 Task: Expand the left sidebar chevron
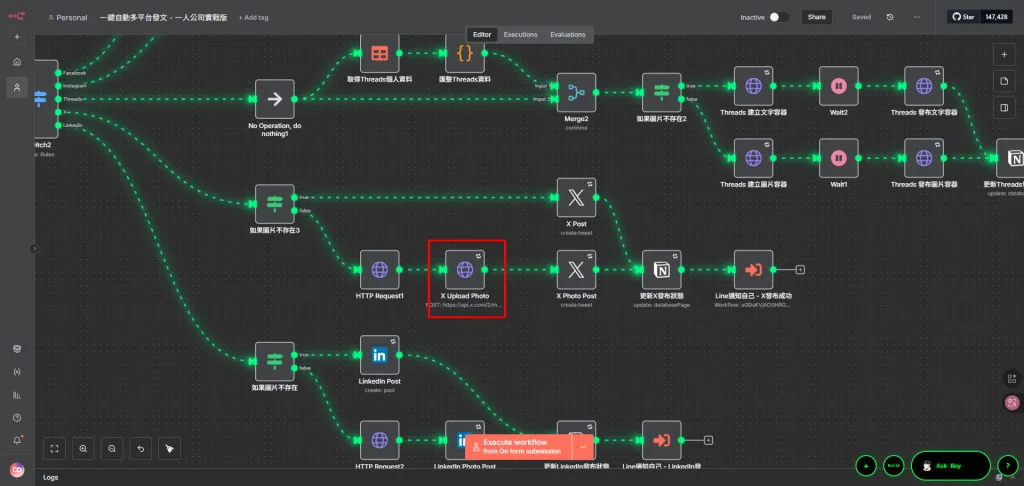coord(35,248)
